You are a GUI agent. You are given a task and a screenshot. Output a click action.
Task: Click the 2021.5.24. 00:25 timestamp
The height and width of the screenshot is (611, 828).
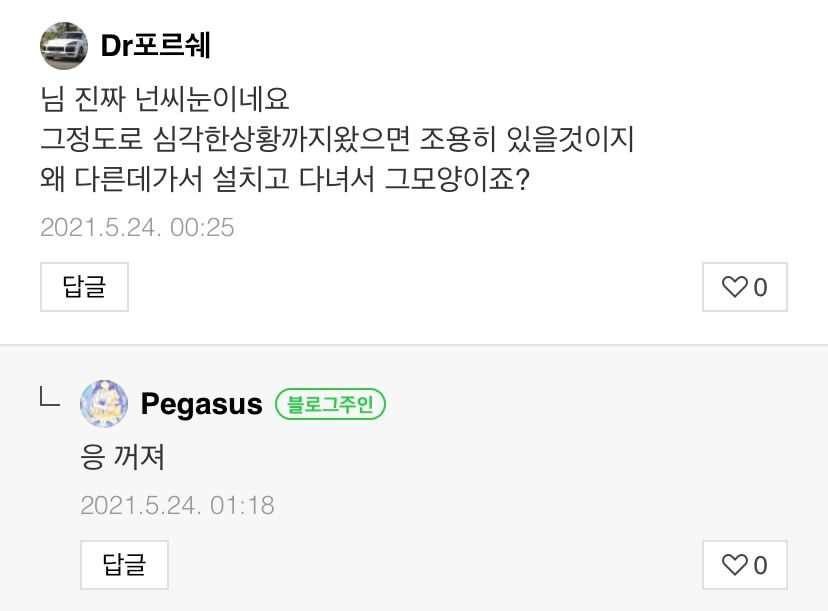click(137, 227)
